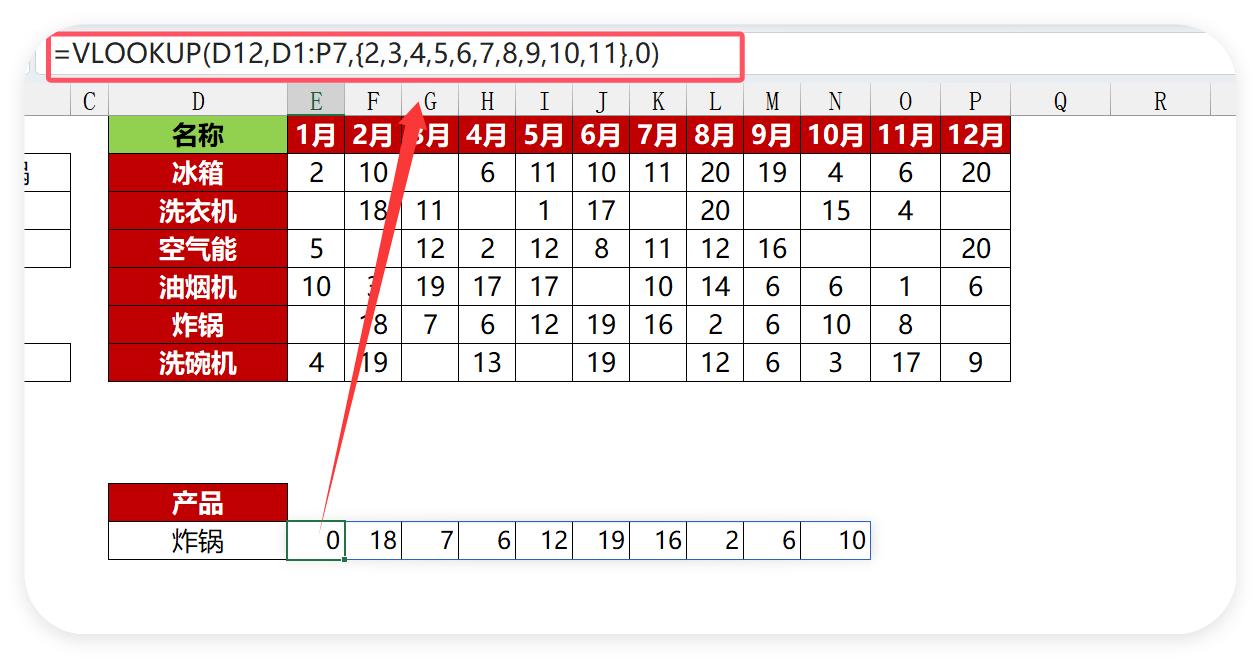Select column C header

click(x=90, y=100)
